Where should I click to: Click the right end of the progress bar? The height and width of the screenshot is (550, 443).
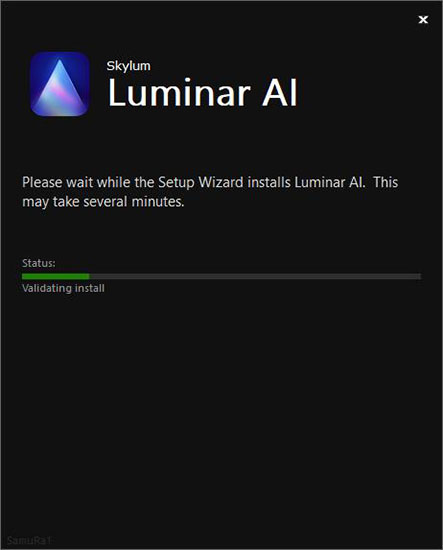tap(419, 276)
